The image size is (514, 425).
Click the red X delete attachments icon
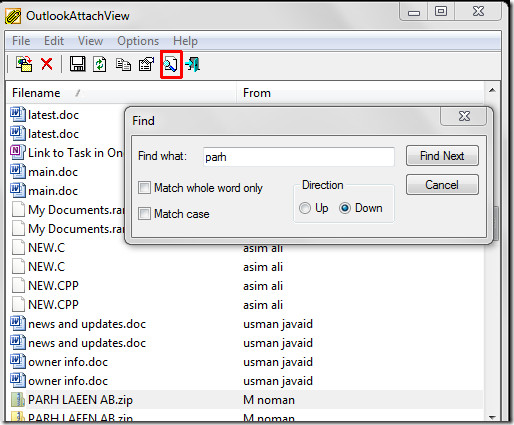(x=47, y=64)
